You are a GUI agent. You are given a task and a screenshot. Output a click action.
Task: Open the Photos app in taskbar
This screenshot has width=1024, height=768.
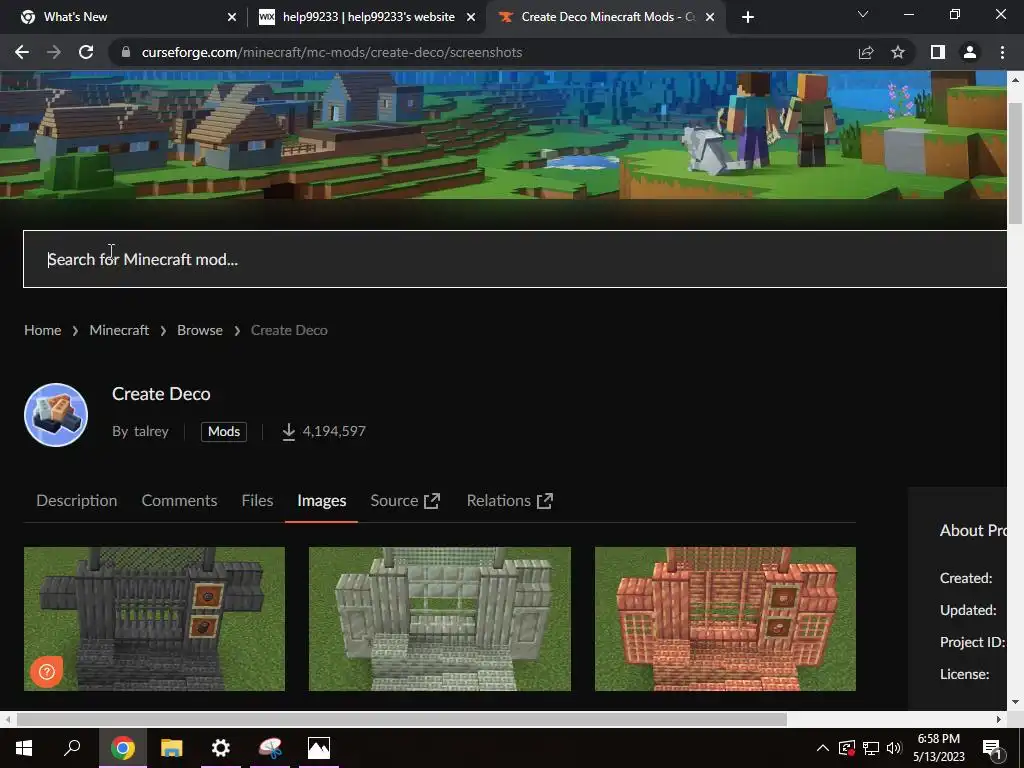click(319, 748)
